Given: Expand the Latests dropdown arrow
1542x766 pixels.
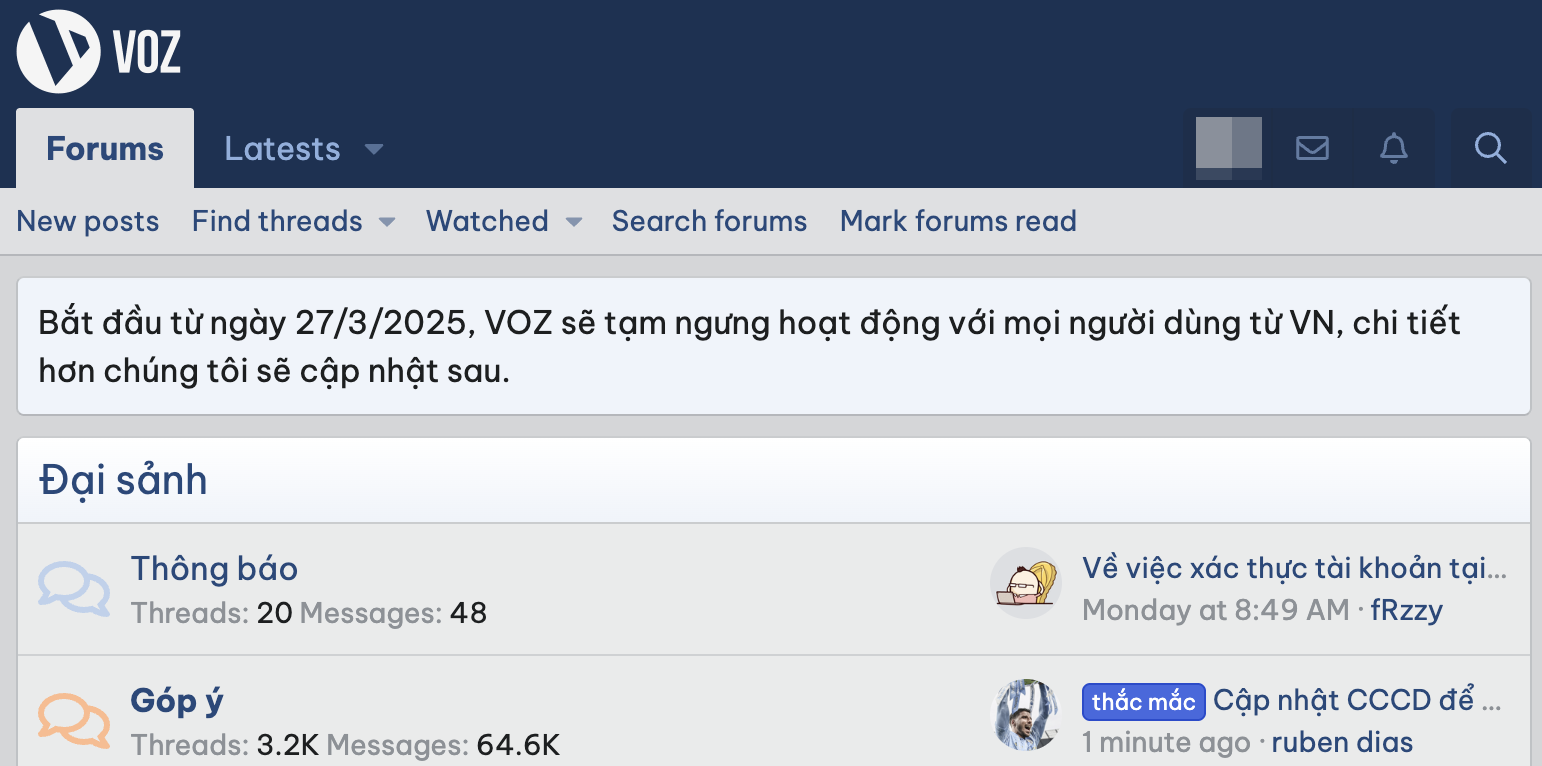Looking at the screenshot, I should click(x=373, y=150).
